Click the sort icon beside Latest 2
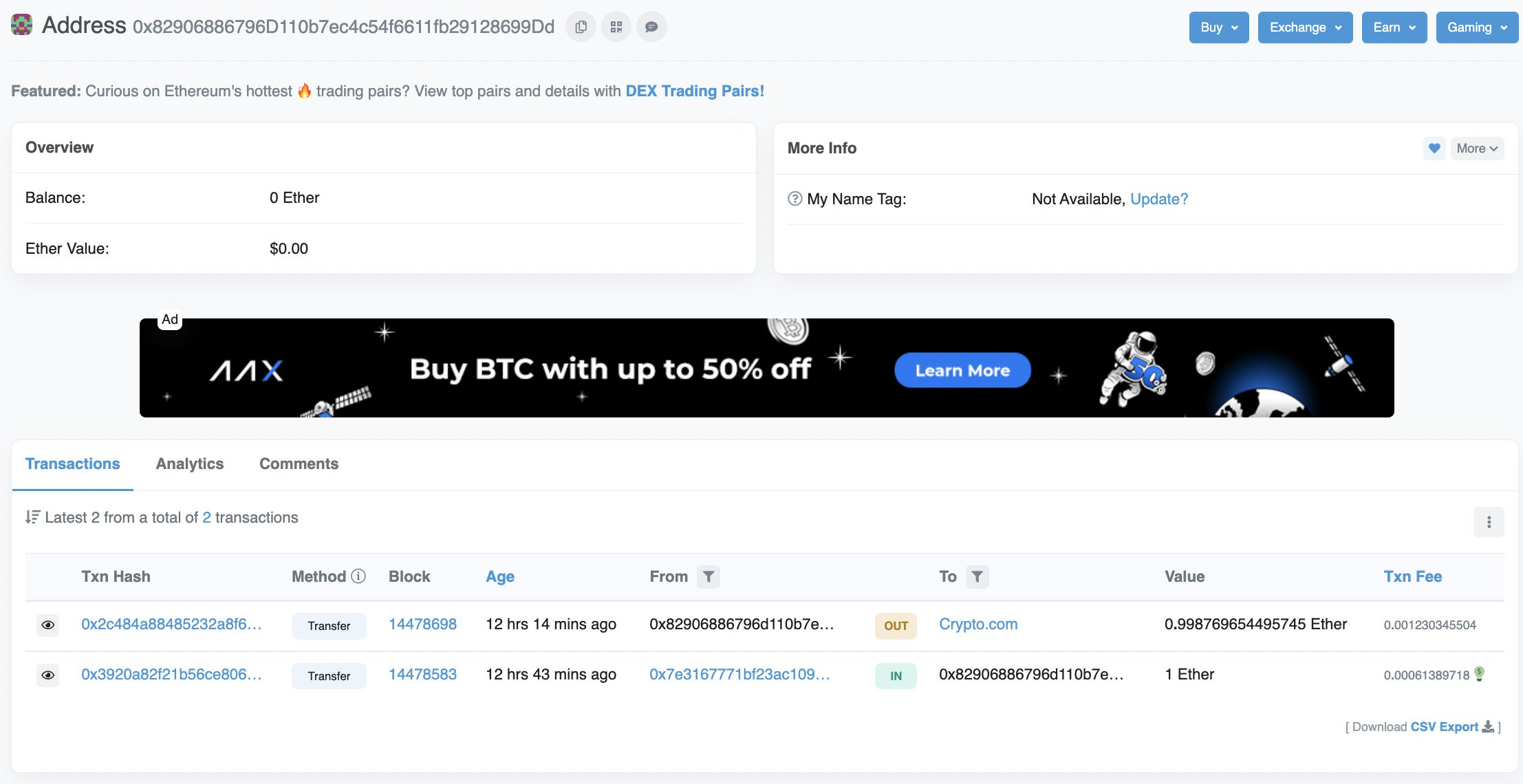Image resolution: width=1523 pixels, height=784 pixels. coord(32,517)
